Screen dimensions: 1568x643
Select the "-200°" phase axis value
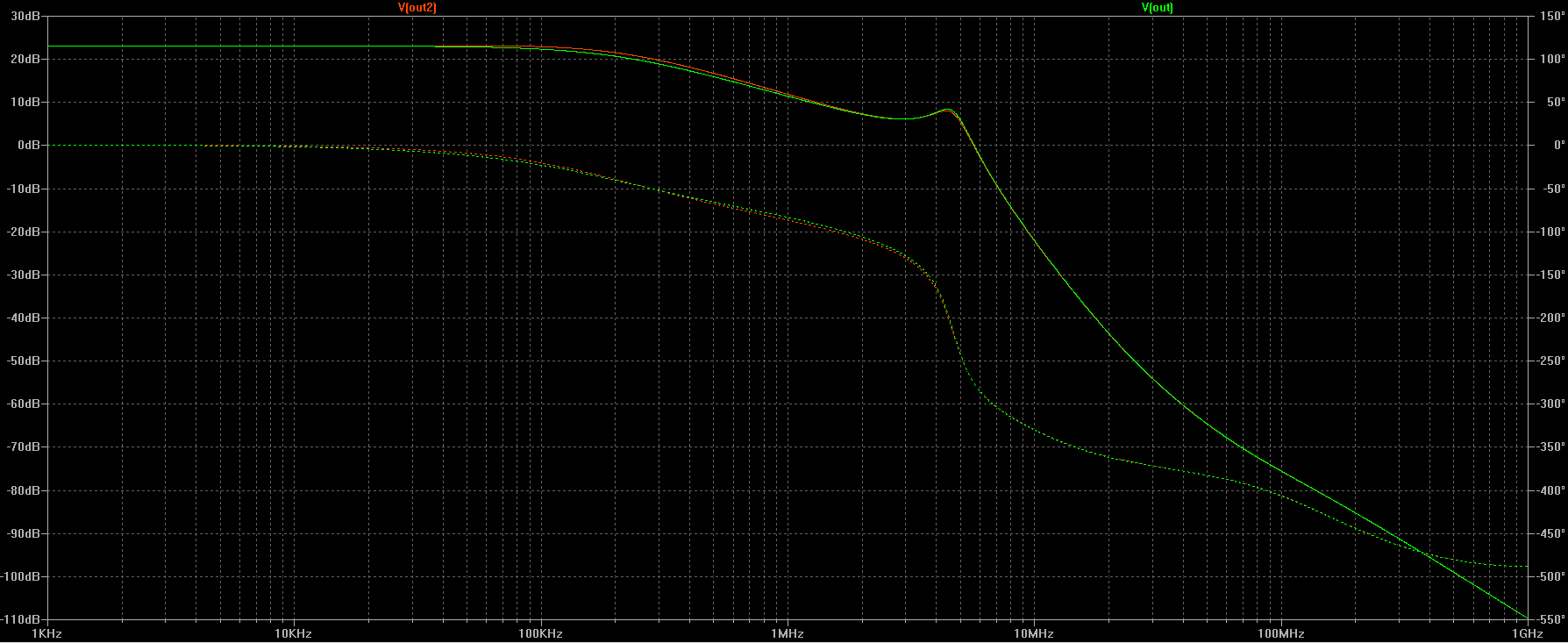[x=1550, y=318]
